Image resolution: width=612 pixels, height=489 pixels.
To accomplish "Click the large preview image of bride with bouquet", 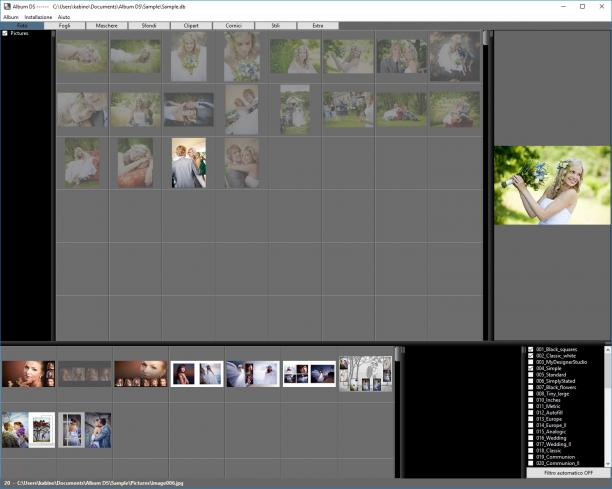I will pyautogui.click(x=552, y=185).
